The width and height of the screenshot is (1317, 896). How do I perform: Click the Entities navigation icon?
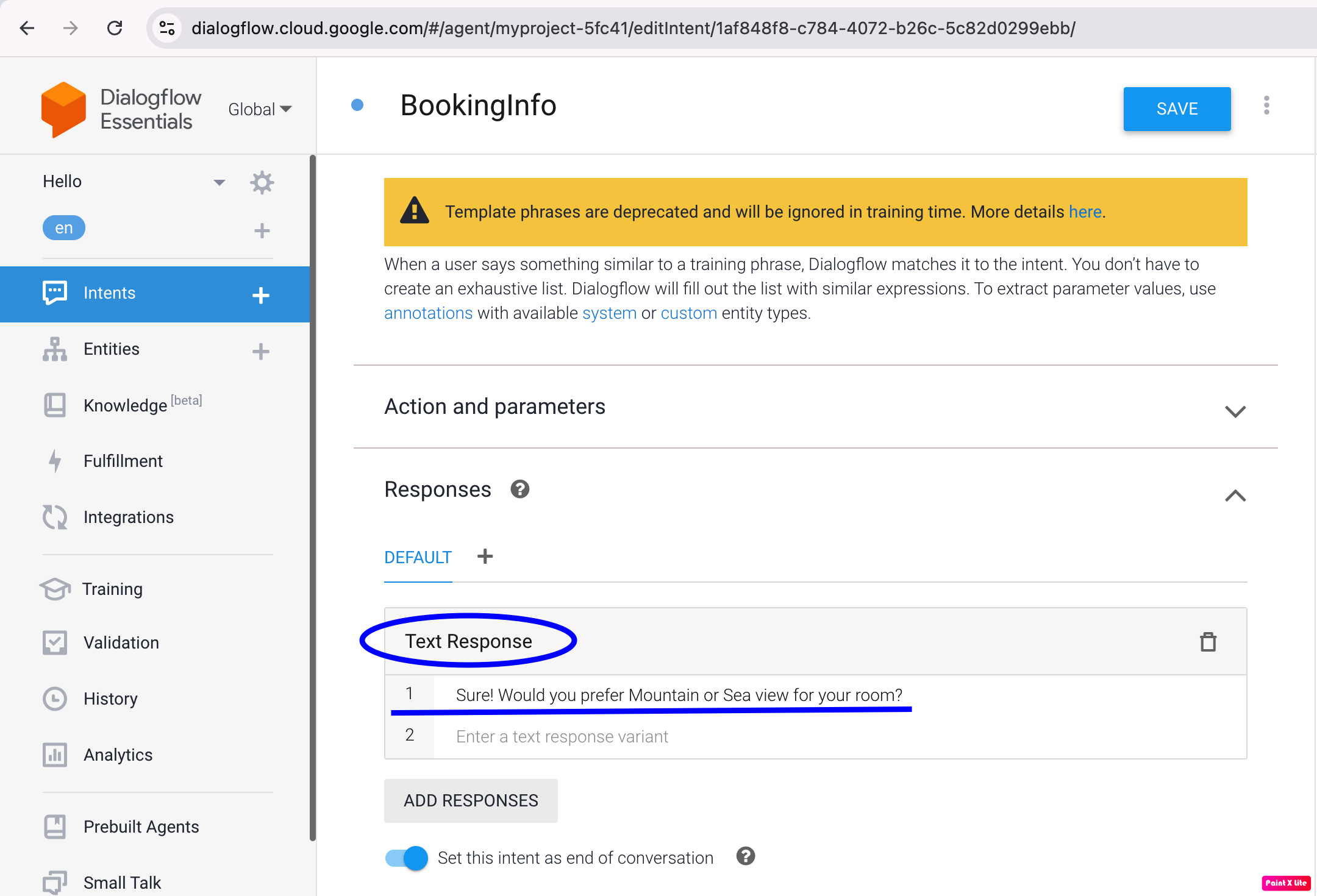click(x=54, y=349)
